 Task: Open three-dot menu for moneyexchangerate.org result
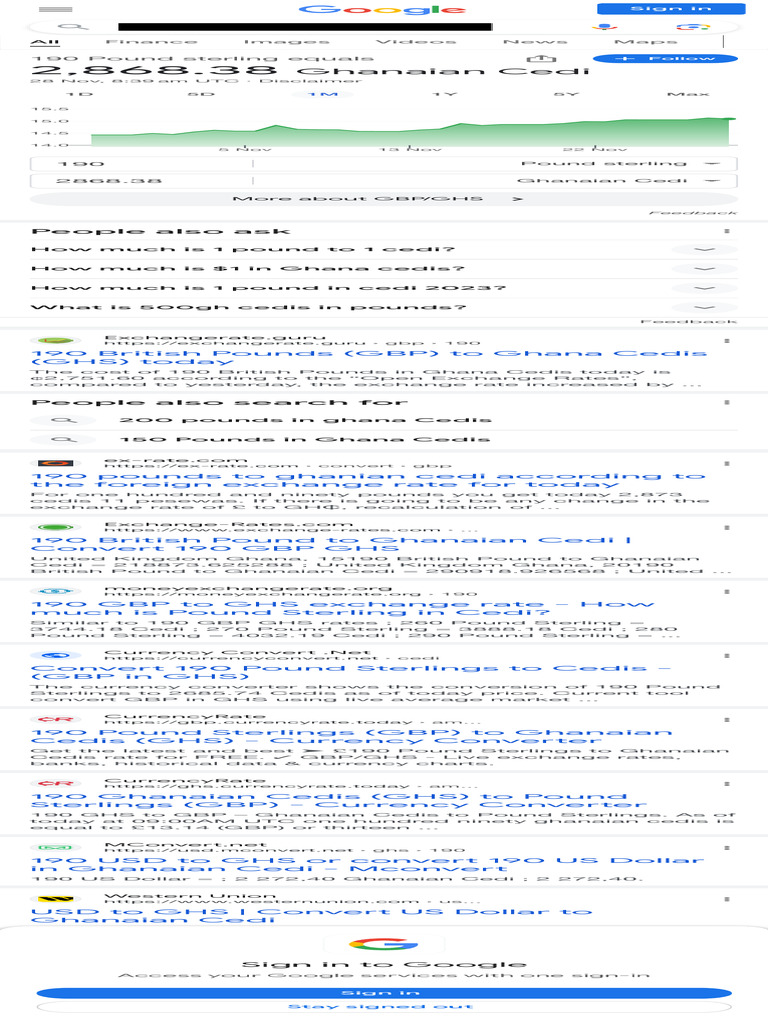(x=727, y=592)
